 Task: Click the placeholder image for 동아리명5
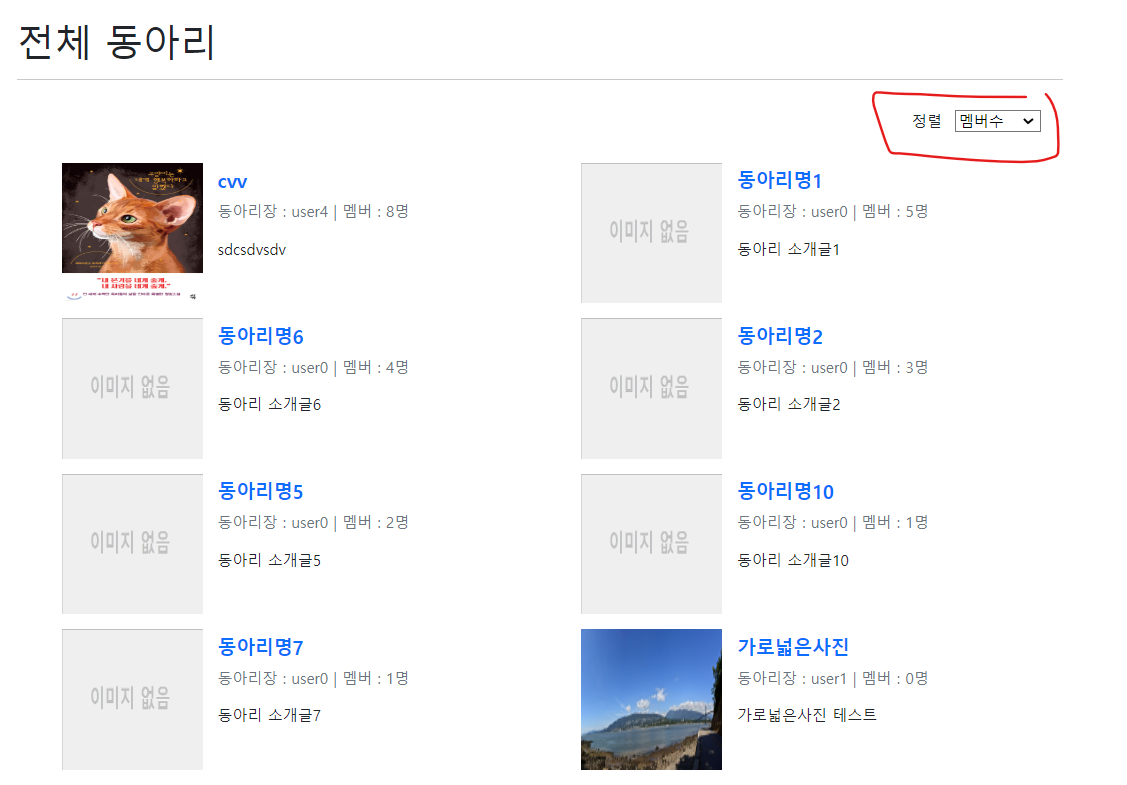pos(132,543)
